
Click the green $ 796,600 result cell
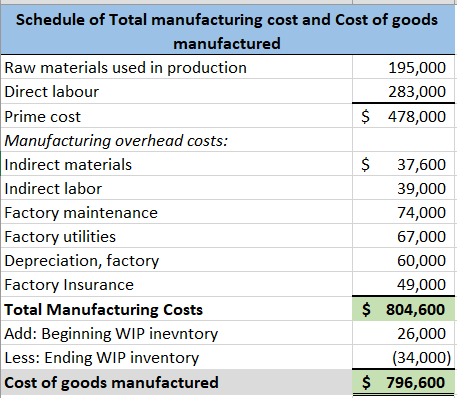tap(403, 382)
